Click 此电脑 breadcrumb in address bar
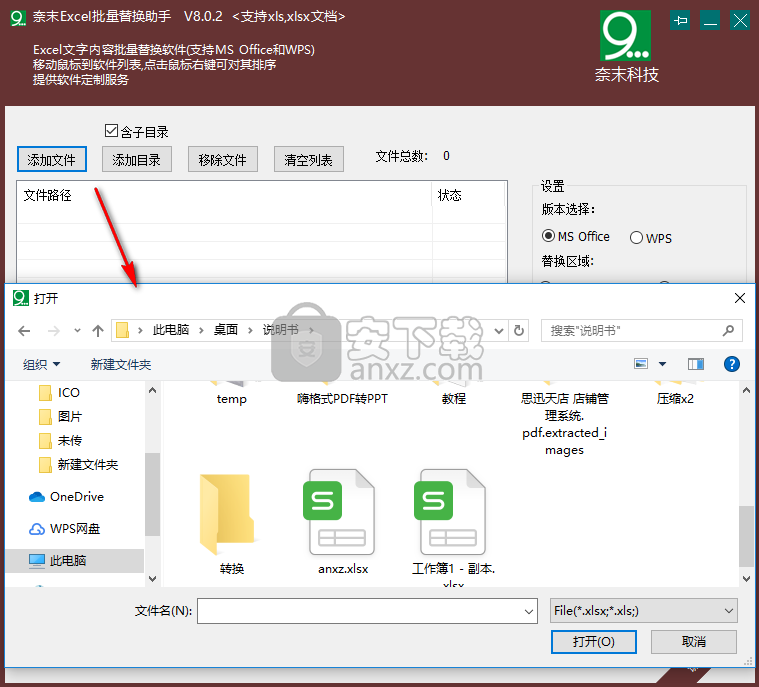759x687 pixels. coord(170,330)
